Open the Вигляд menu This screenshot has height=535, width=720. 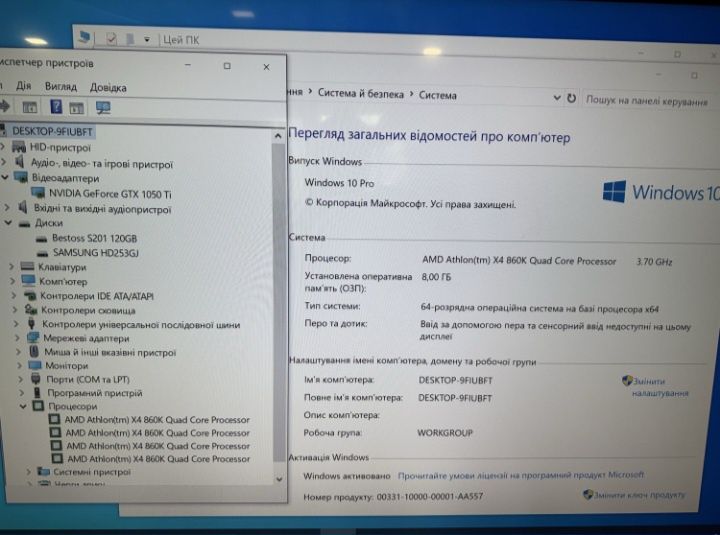[x=61, y=86]
